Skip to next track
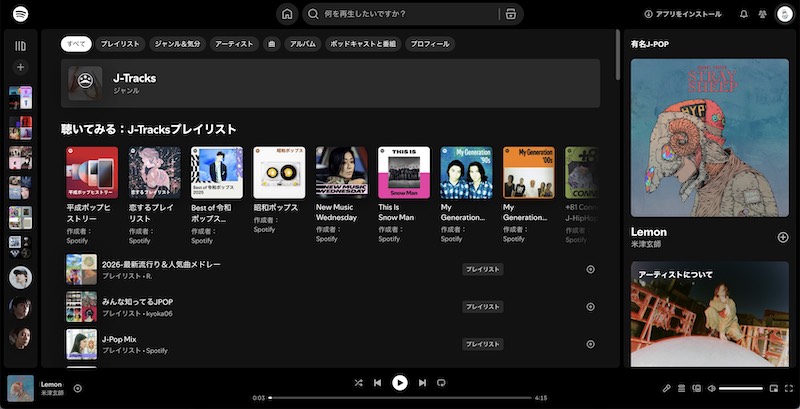This screenshot has height=409, width=800. 422,382
